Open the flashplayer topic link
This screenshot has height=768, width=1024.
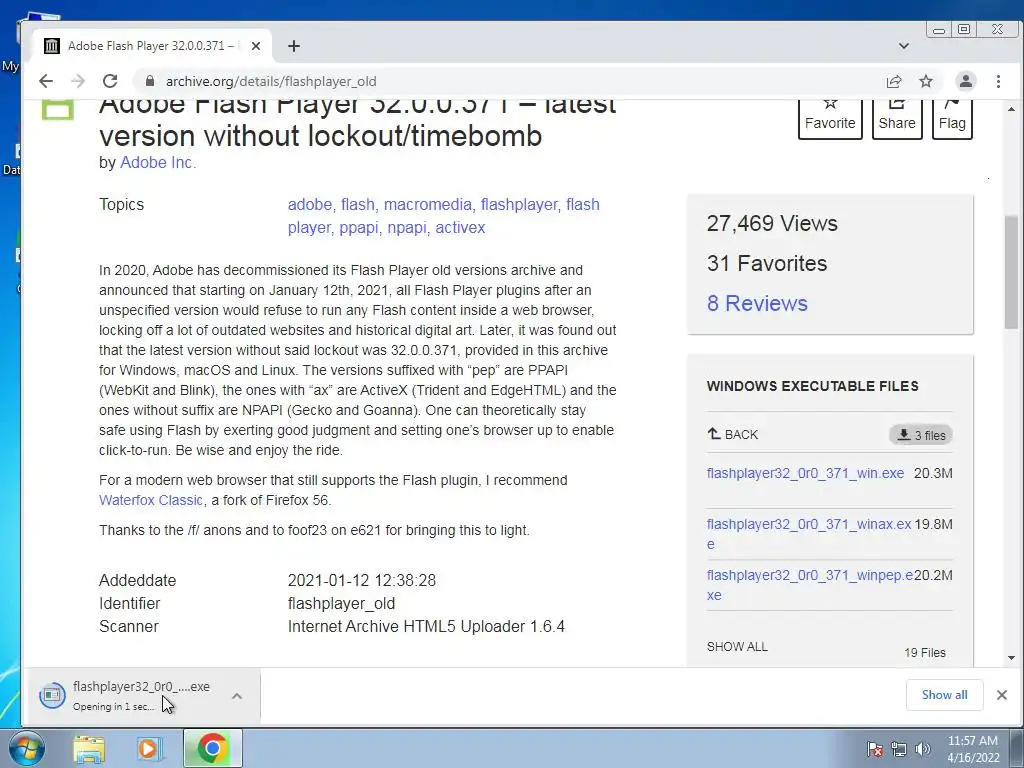click(x=519, y=204)
